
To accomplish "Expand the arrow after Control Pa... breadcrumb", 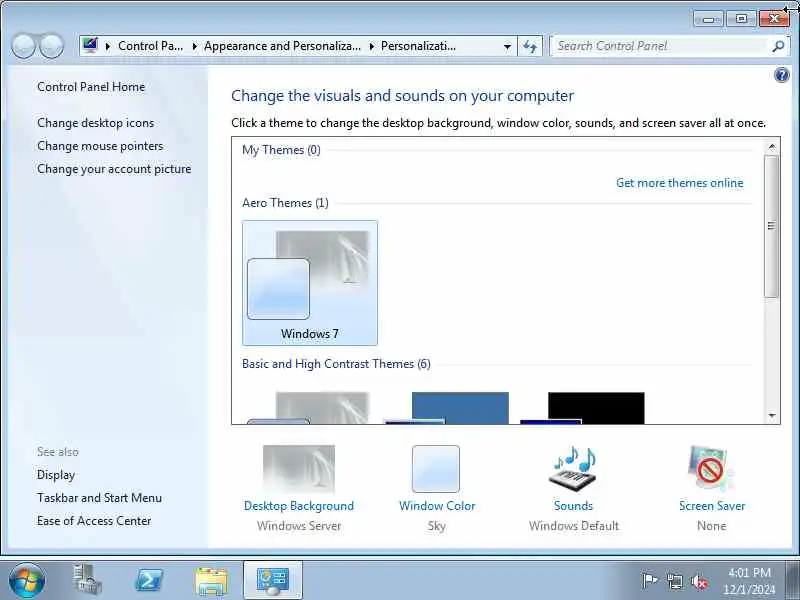I will click(195, 46).
